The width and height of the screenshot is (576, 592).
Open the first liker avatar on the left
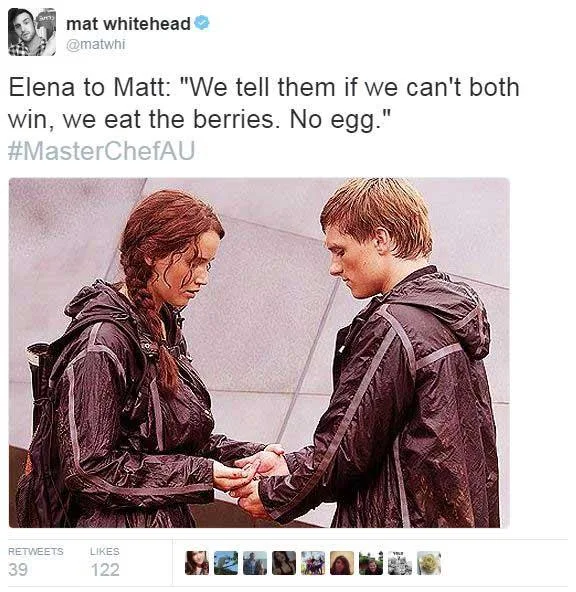click(197, 563)
